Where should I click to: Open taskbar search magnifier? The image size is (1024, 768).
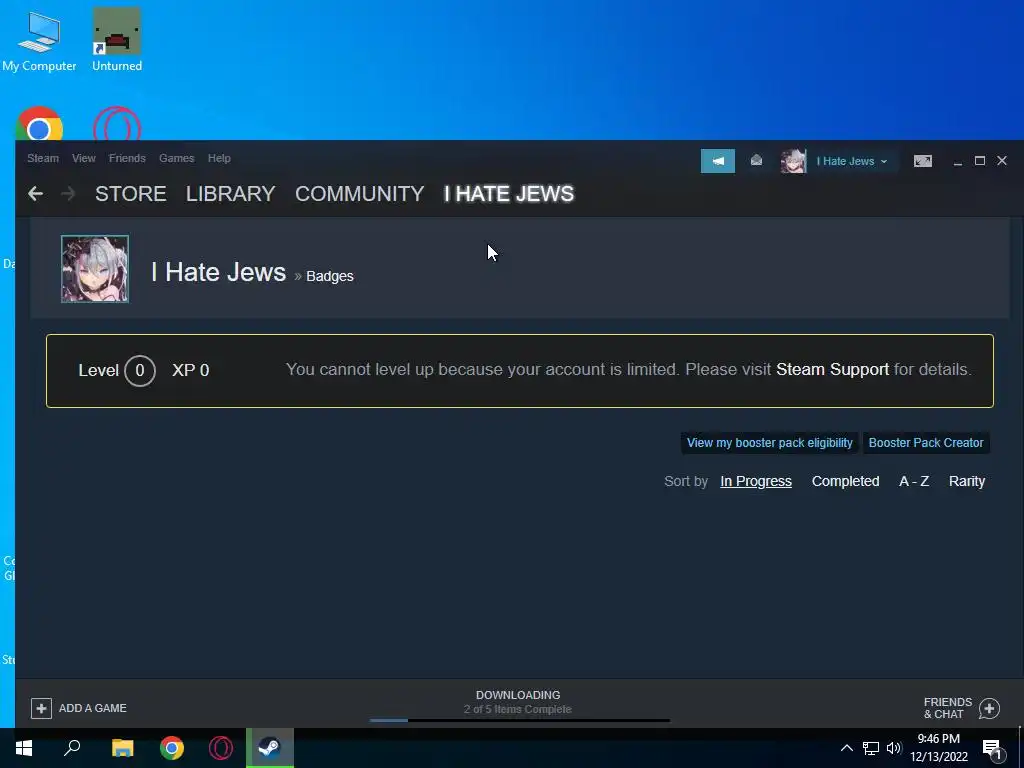tap(72, 748)
